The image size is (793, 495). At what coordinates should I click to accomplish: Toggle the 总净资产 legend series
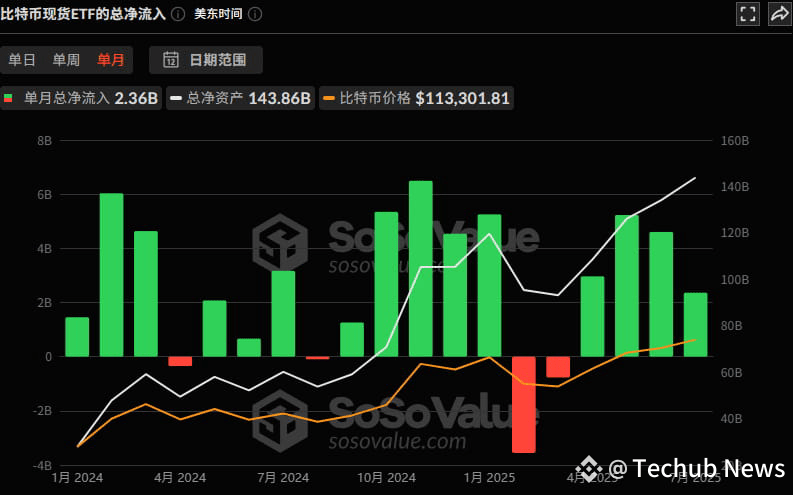240,98
